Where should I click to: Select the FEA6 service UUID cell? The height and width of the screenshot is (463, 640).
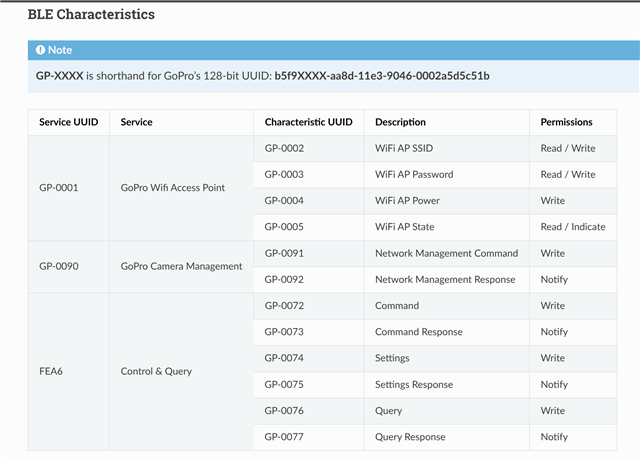pos(69,372)
